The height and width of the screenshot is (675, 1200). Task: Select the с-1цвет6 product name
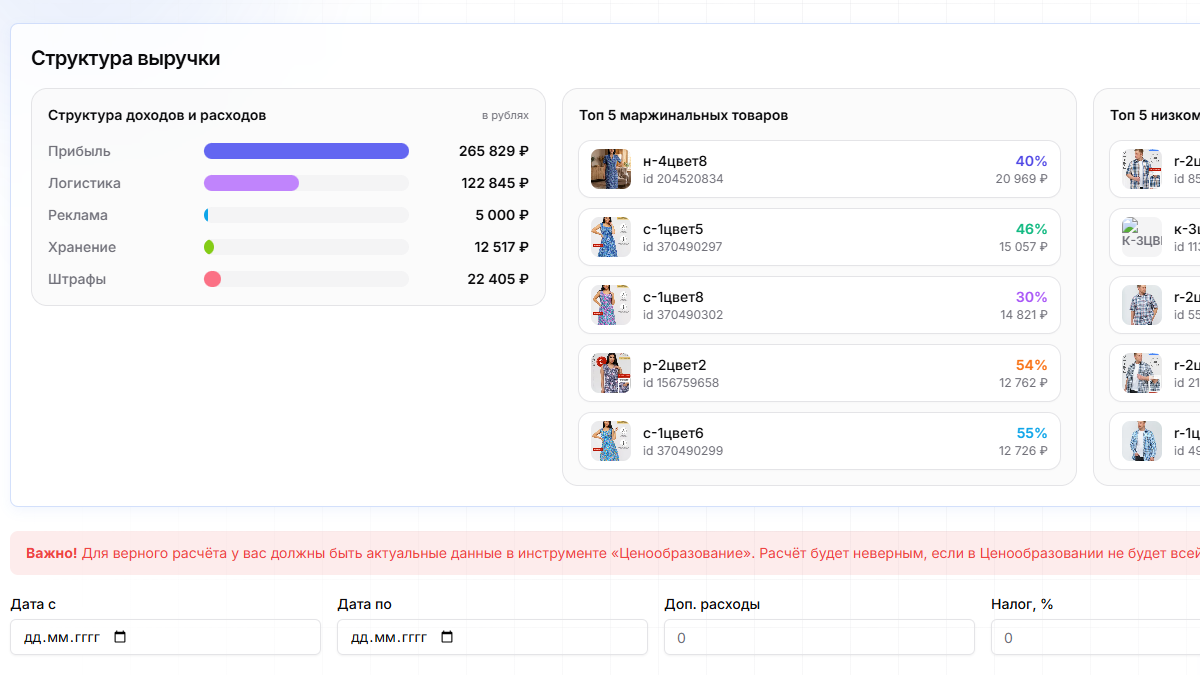[x=673, y=433]
